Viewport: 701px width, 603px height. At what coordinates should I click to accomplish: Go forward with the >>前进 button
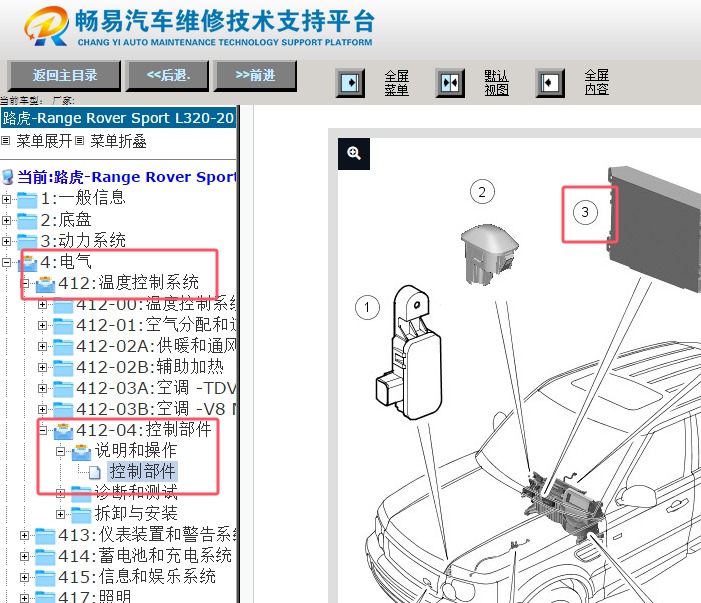(255, 76)
